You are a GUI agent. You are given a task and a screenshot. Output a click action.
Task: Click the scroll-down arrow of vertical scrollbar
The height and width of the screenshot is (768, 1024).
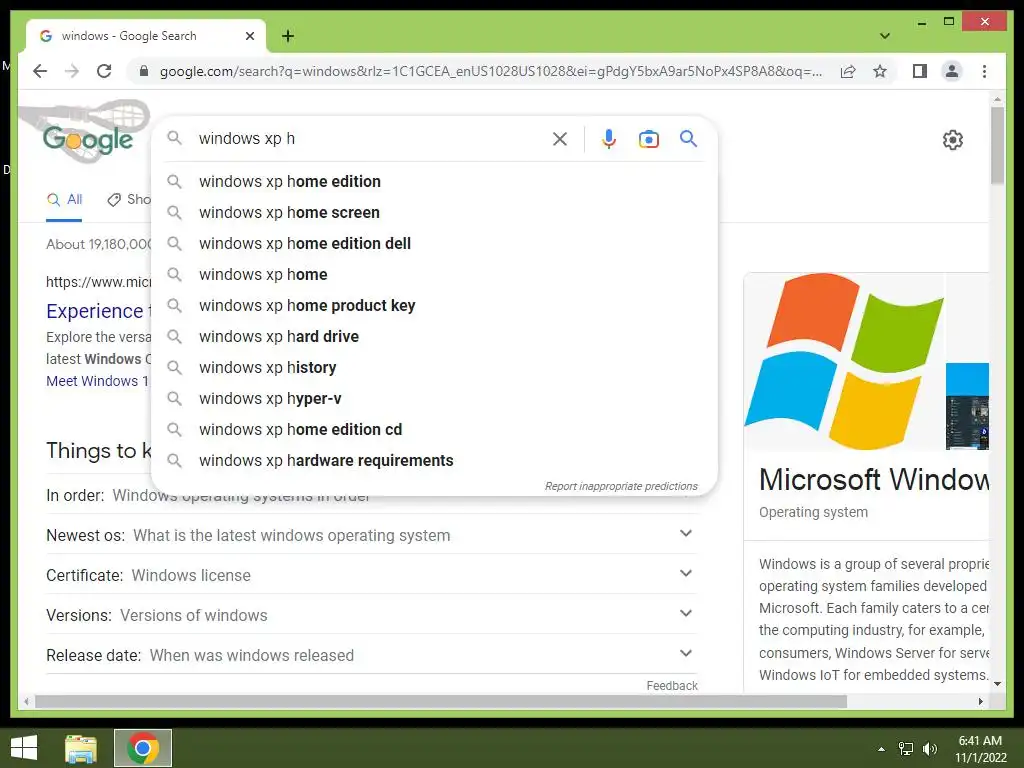tap(997, 684)
